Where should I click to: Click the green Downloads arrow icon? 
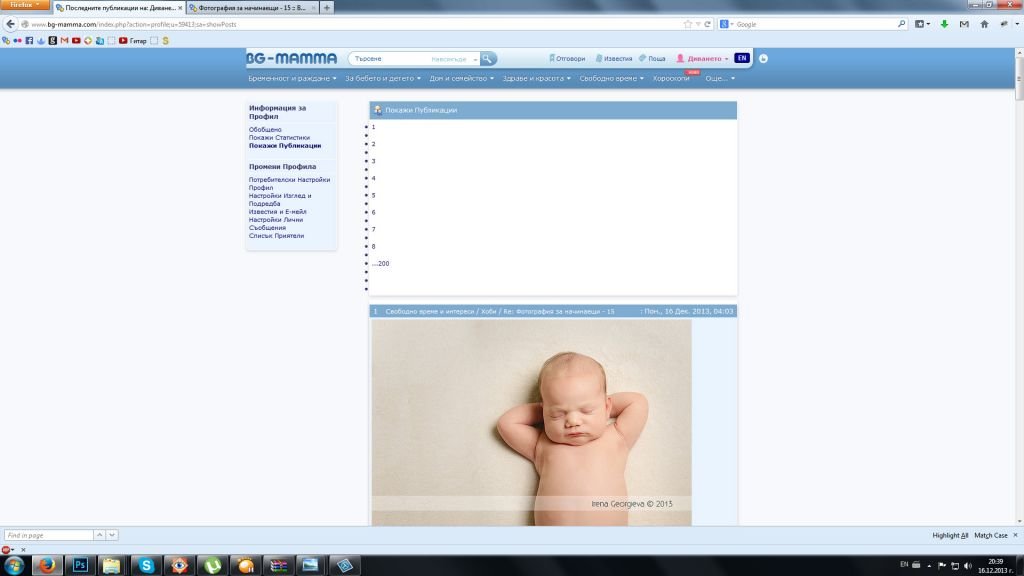[944, 24]
